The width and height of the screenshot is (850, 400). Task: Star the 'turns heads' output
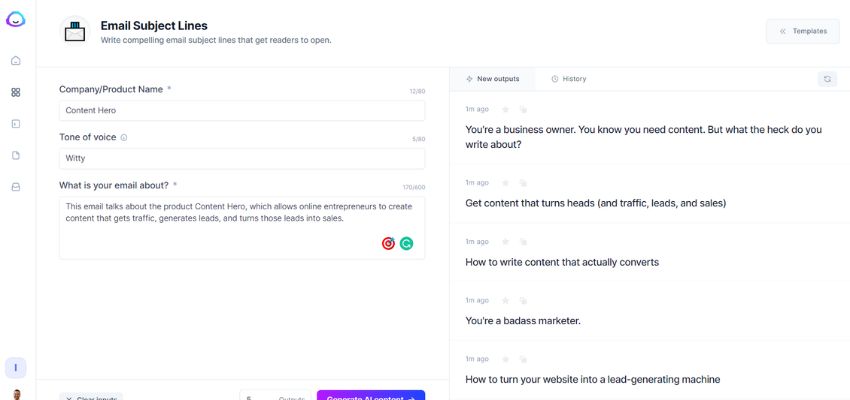(x=506, y=183)
